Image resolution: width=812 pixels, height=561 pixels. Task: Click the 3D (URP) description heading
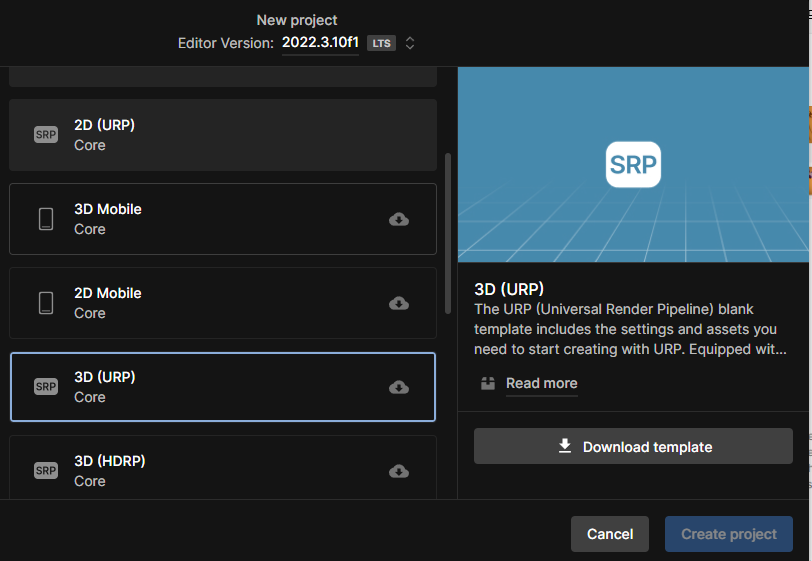[509, 289]
